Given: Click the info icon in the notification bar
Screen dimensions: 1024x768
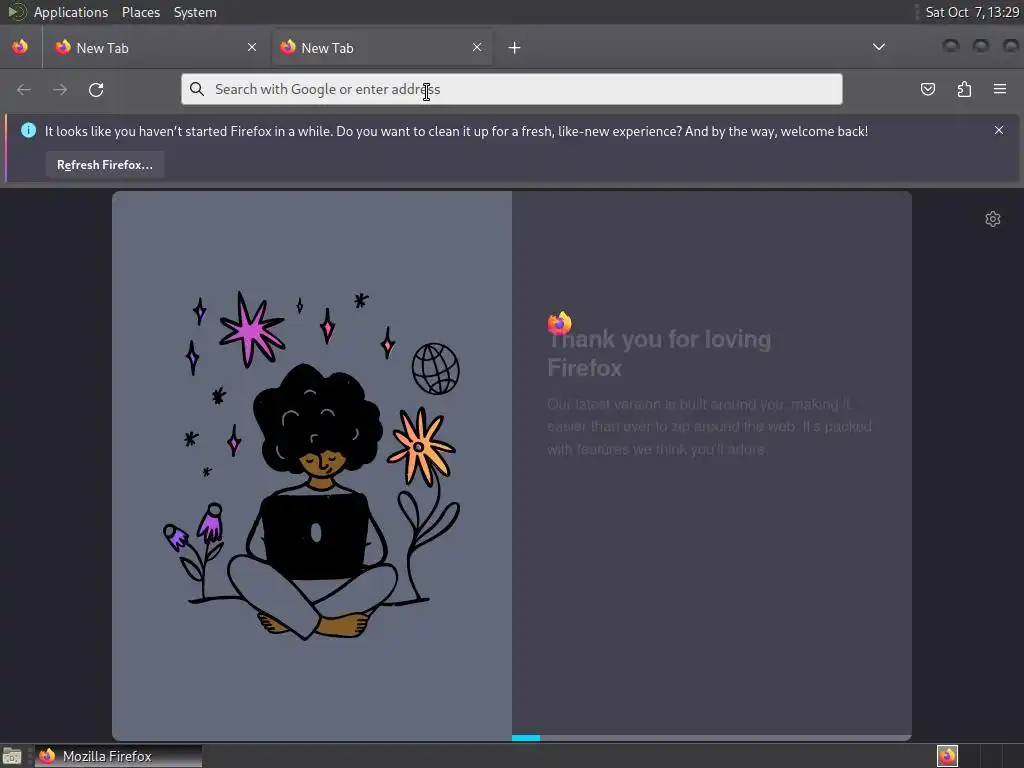Looking at the screenshot, I should coord(29,130).
